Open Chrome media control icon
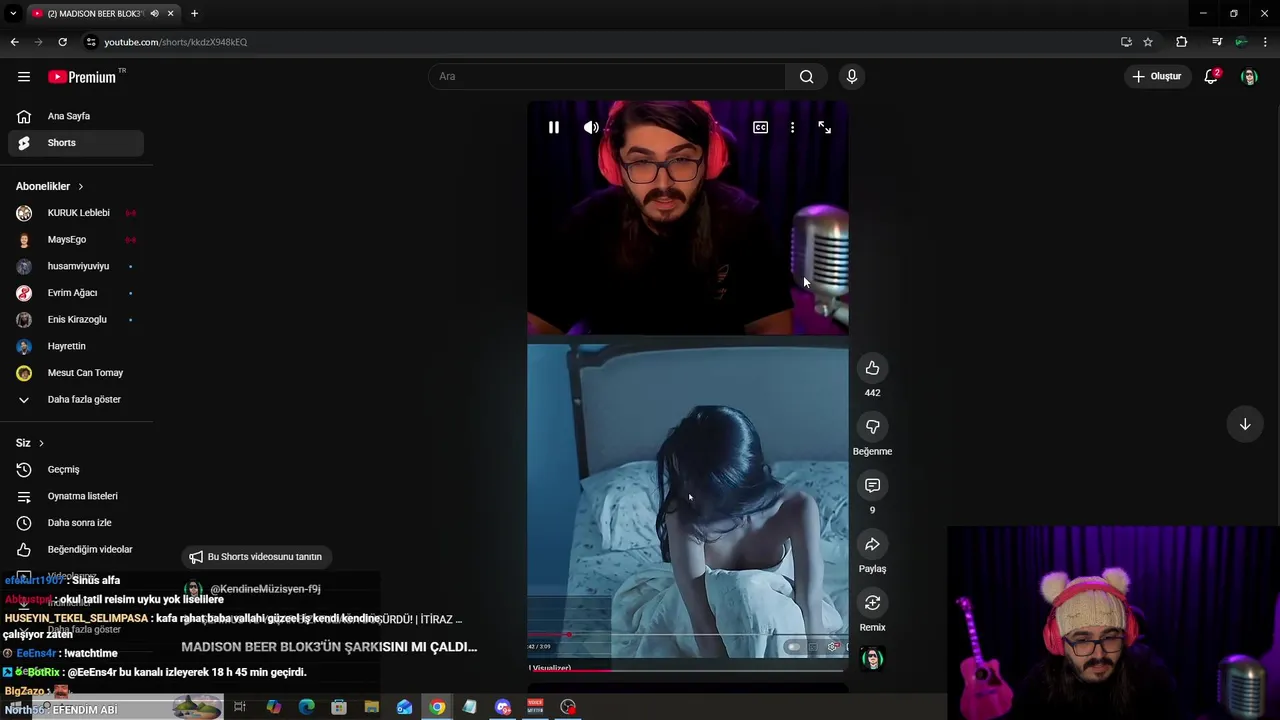The width and height of the screenshot is (1280, 720). [x=1216, y=42]
